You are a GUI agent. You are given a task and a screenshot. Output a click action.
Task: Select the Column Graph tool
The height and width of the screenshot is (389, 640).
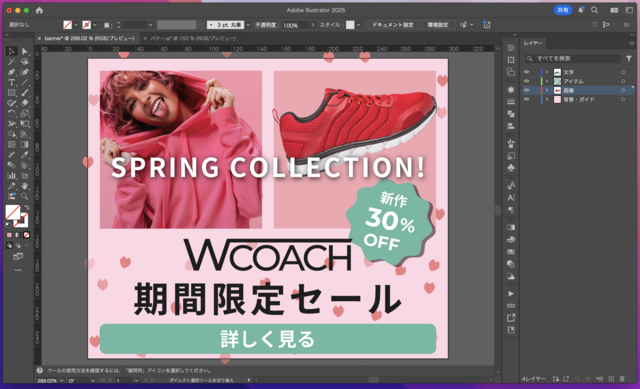pos(11,176)
